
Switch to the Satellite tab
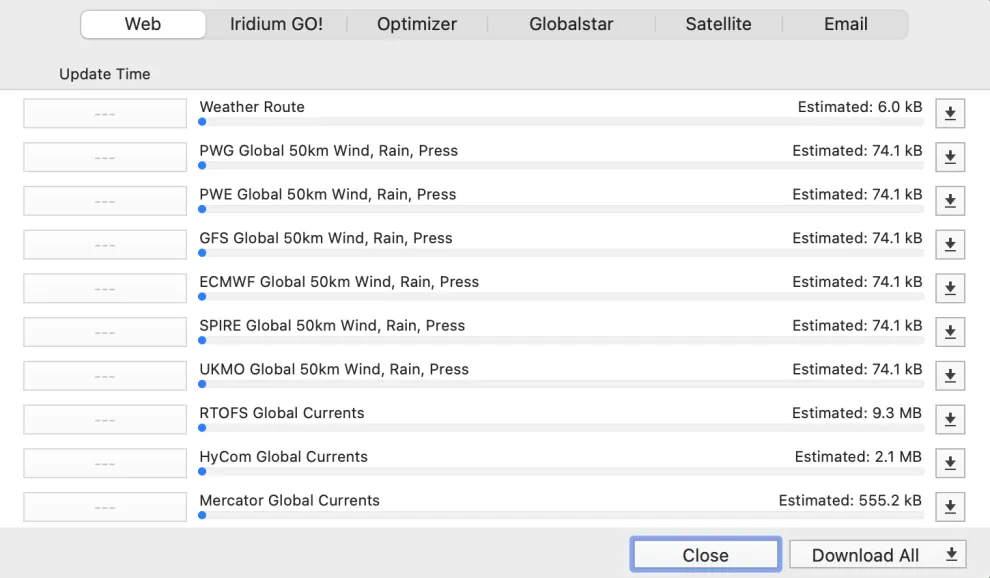718,24
